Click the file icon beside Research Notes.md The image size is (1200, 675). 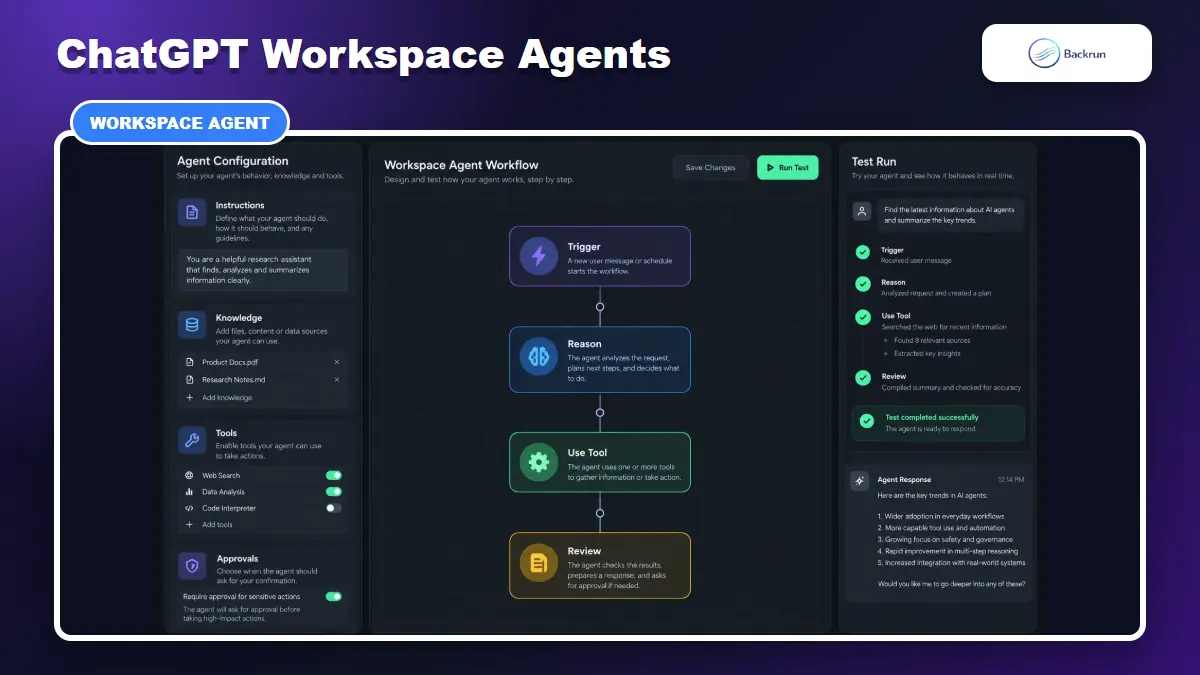190,380
